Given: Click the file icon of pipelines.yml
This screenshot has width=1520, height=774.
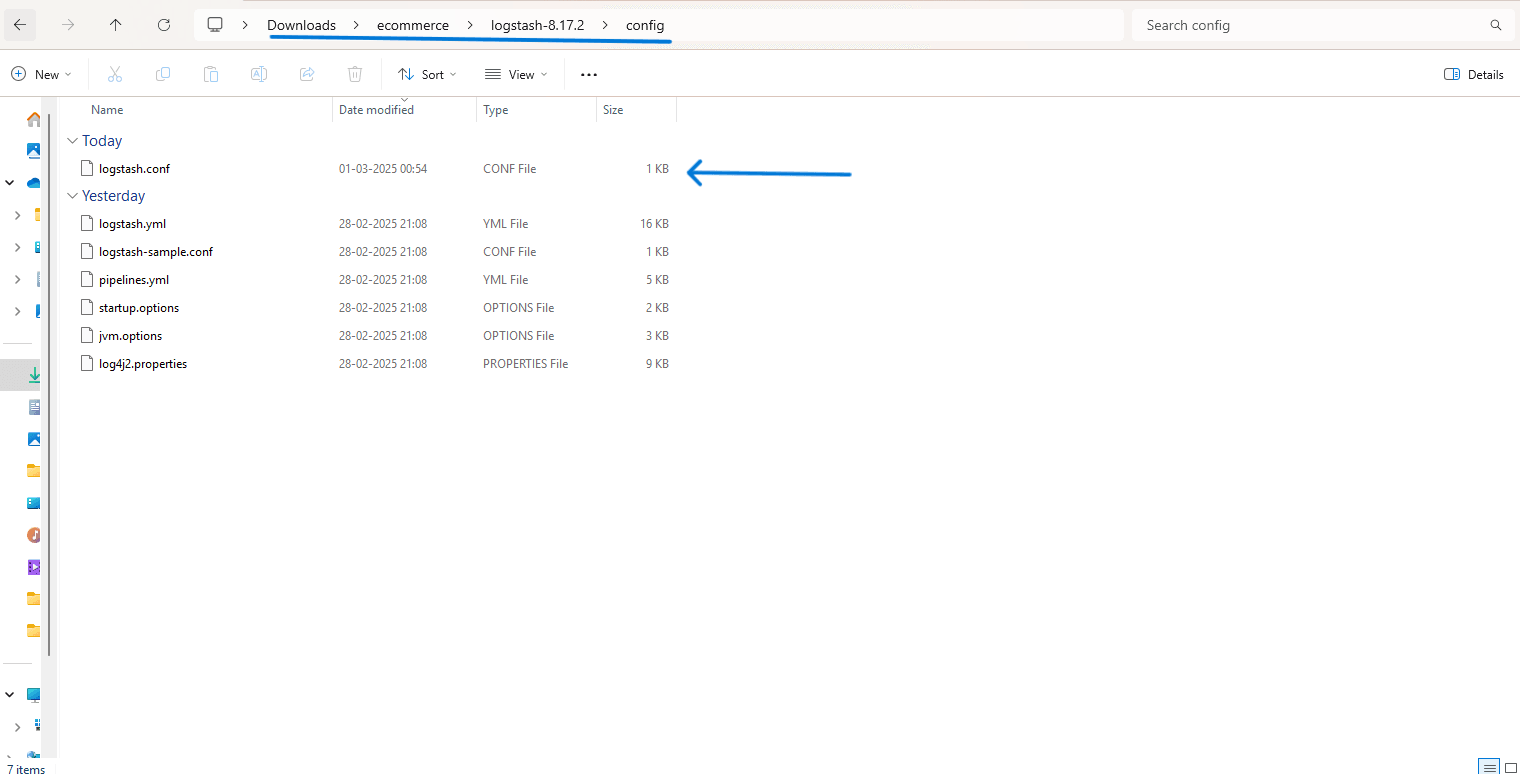Looking at the screenshot, I should 87,279.
